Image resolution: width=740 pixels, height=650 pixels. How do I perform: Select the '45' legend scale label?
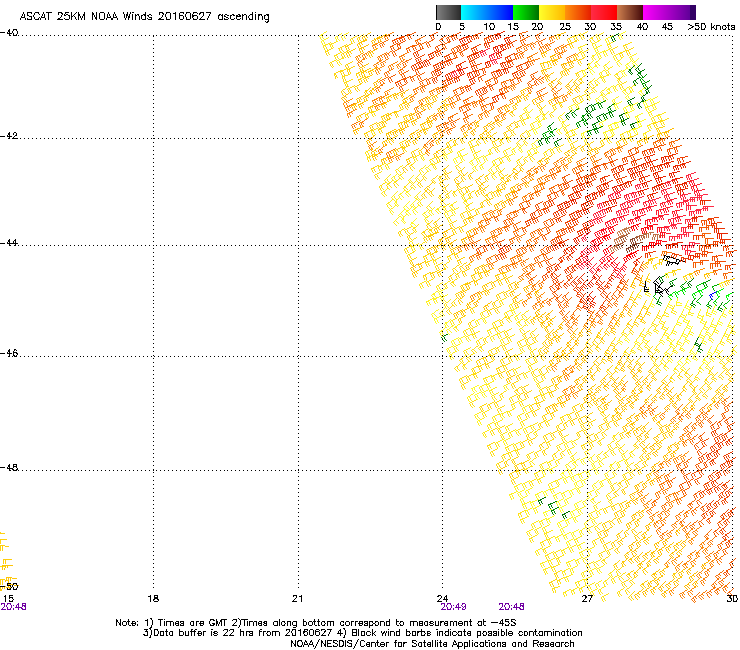pos(667,27)
